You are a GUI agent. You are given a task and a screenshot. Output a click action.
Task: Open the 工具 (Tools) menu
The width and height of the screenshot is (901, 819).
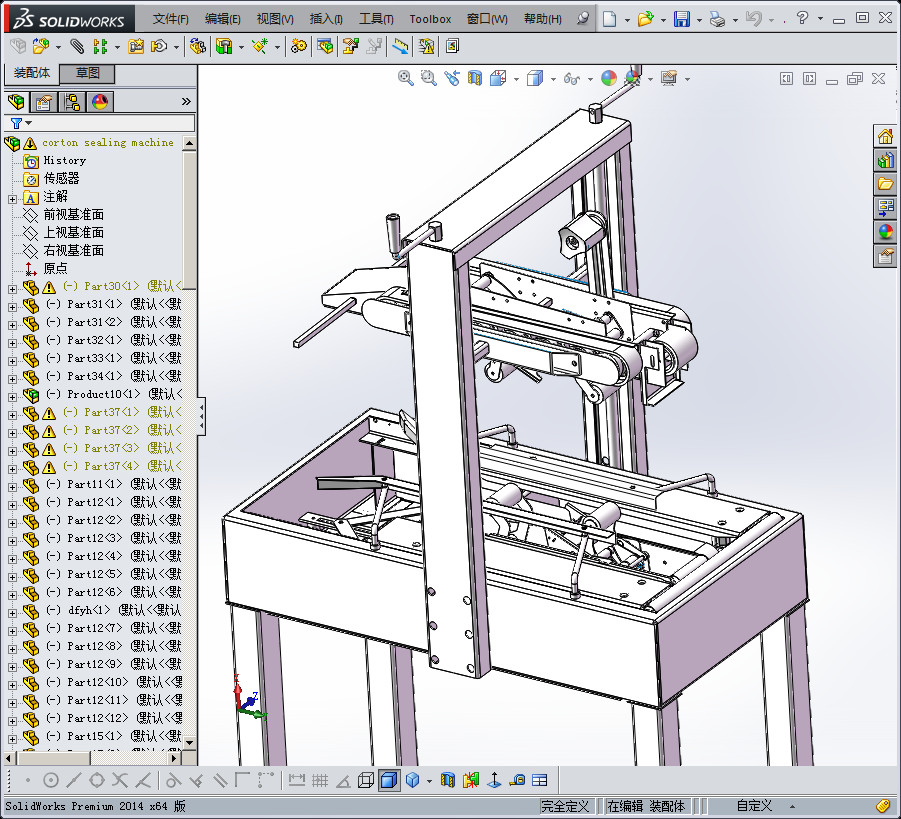(x=376, y=19)
